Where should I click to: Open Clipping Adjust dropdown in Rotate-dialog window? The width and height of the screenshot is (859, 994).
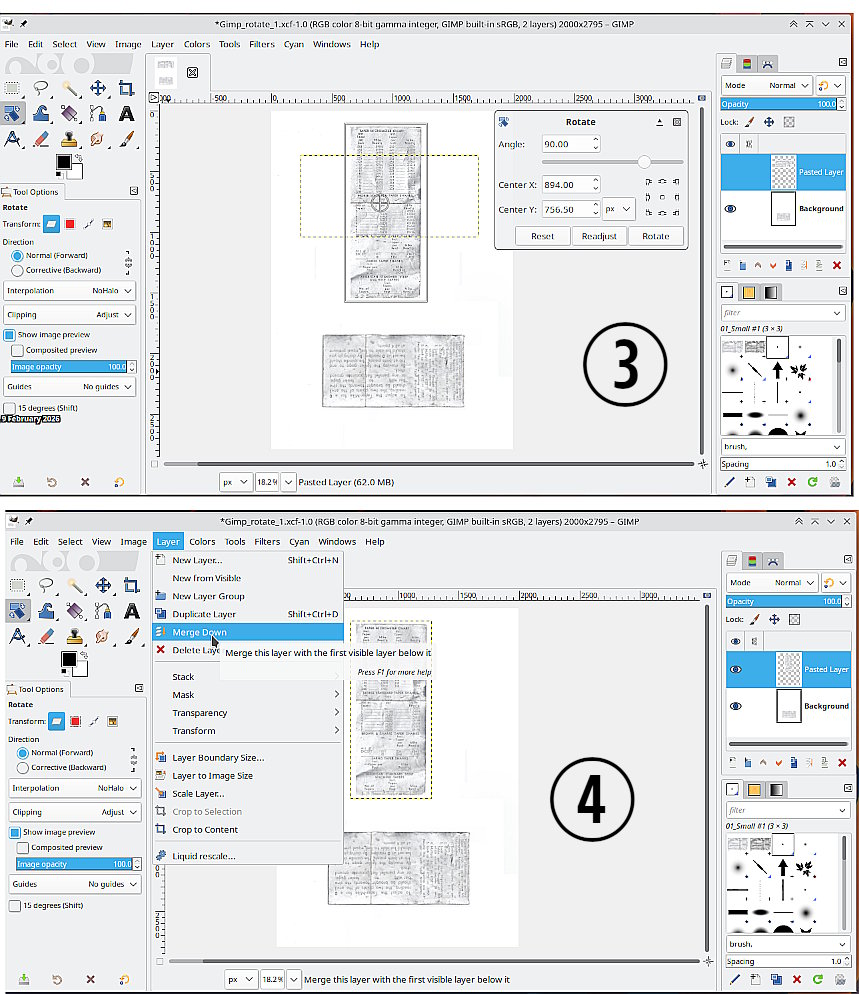69,314
